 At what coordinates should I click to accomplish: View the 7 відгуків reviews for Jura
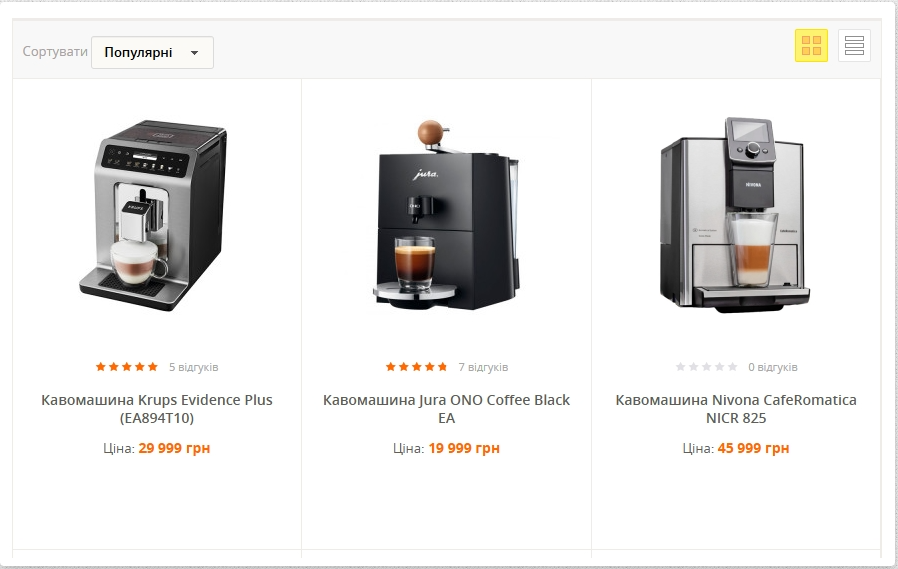click(x=483, y=367)
